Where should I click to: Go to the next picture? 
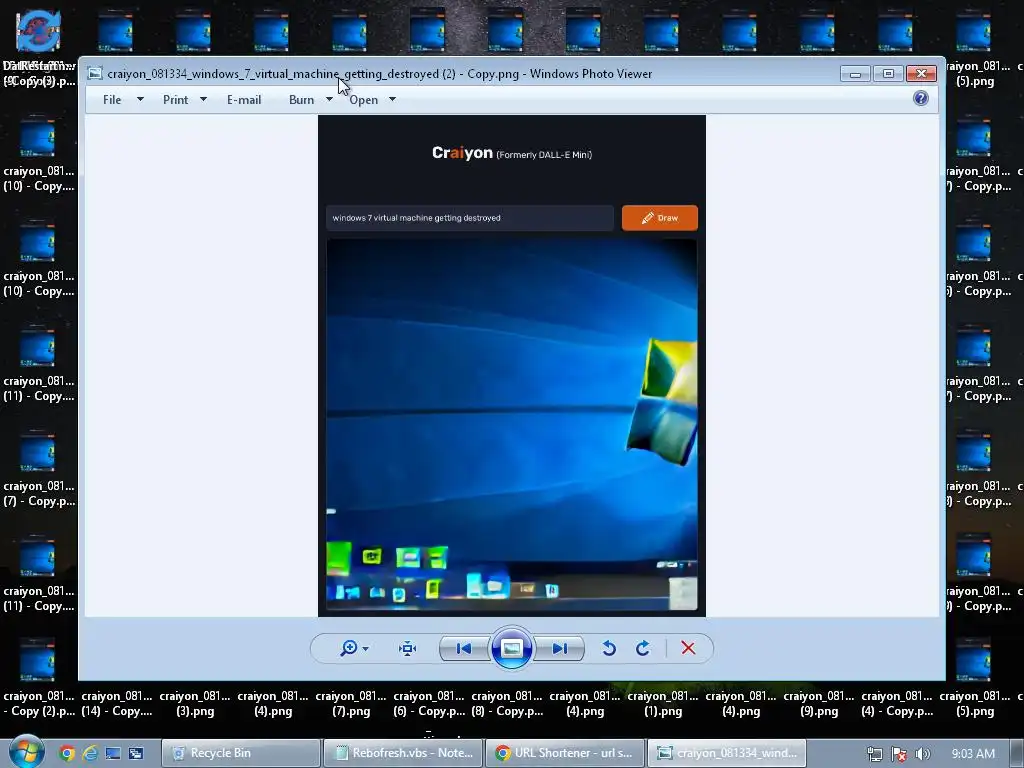(560, 648)
